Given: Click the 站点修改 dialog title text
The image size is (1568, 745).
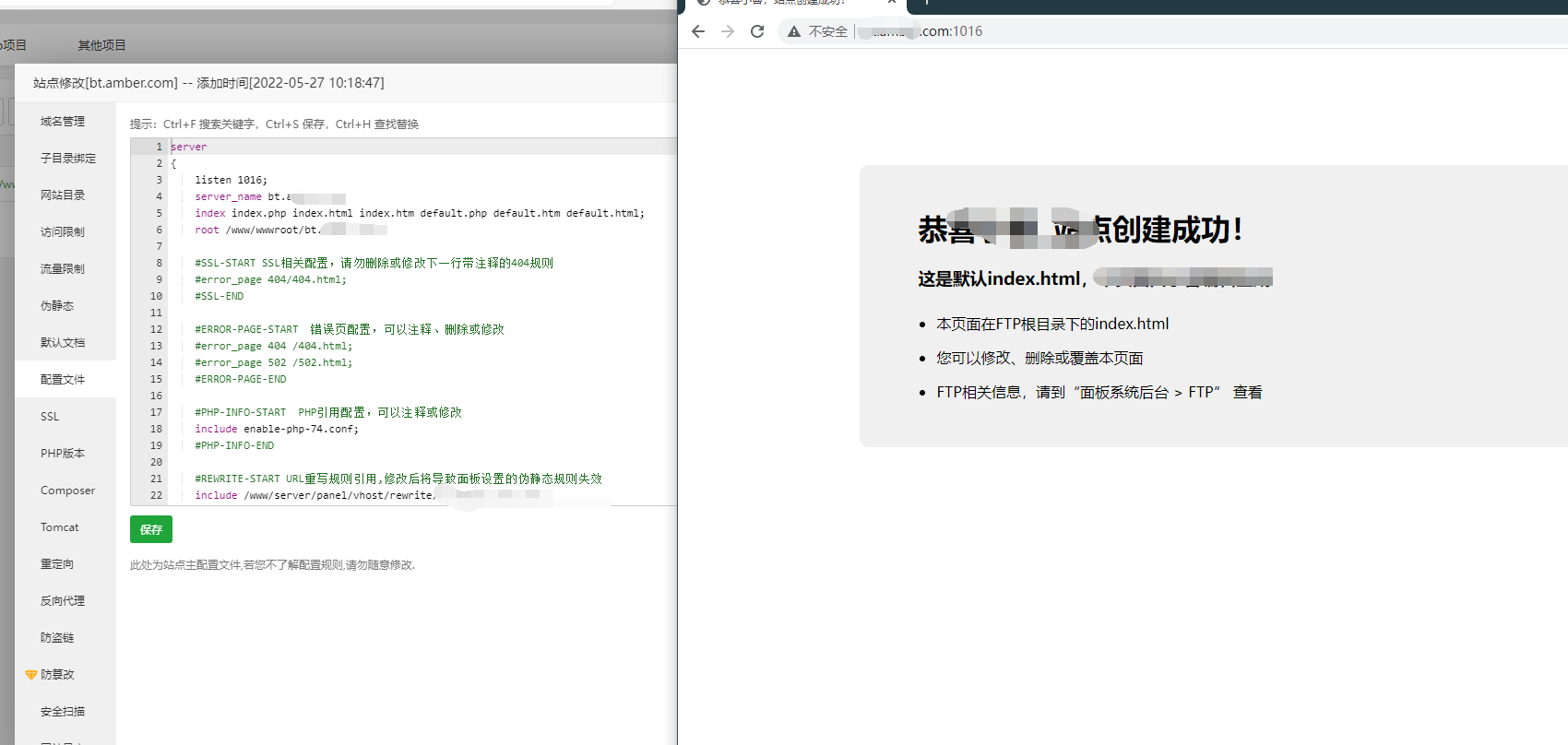Looking at the screenshot, I should click(208, 82).
